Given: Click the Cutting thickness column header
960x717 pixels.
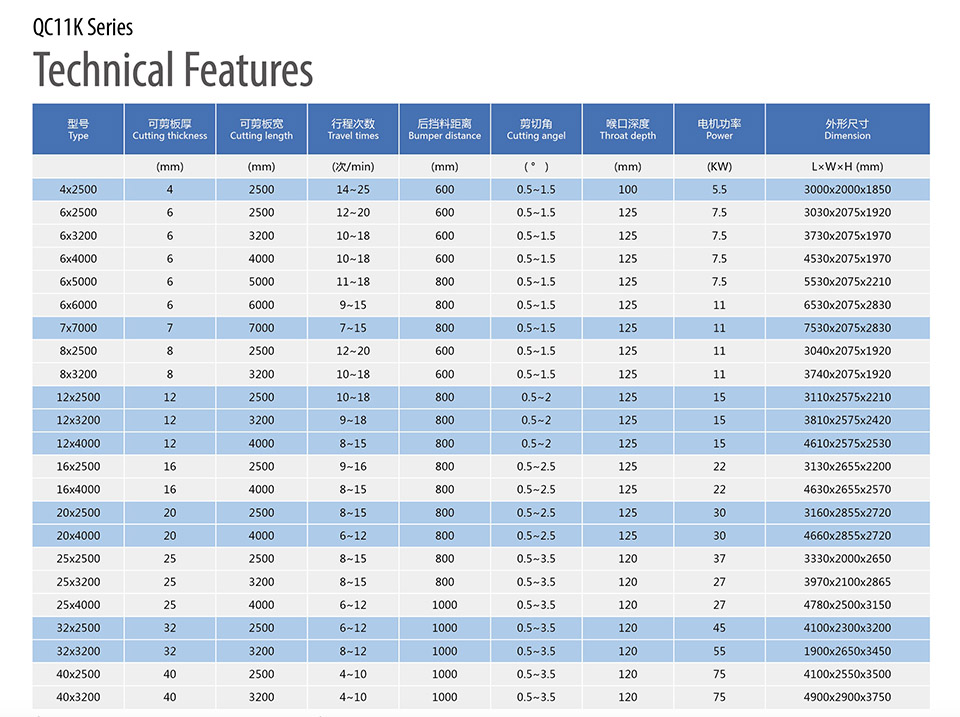Looking at the screenshot, I should pos(170,129).
